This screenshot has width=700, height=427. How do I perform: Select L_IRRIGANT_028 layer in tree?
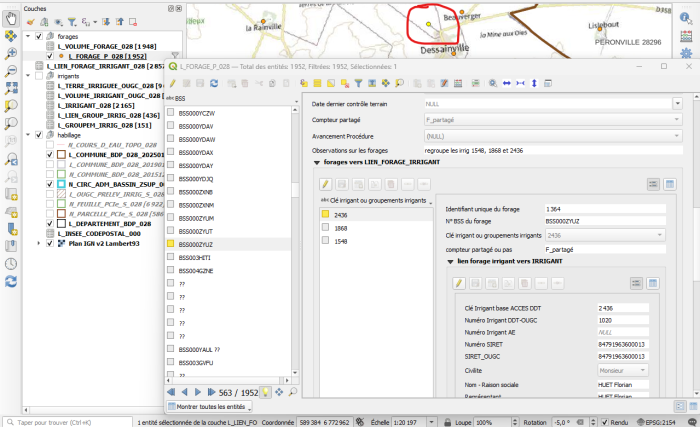(x=89, y=105)
